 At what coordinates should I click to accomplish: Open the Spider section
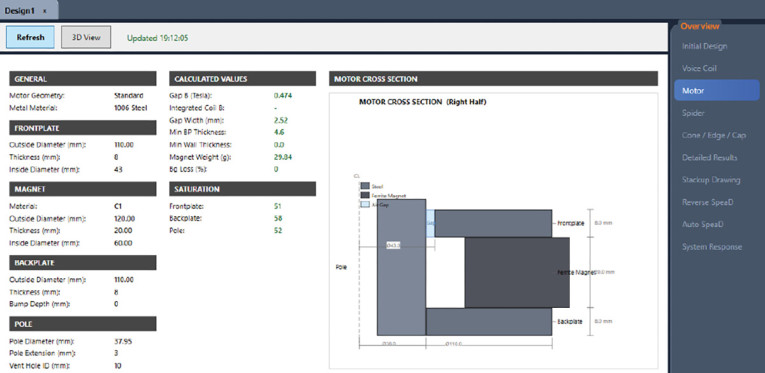pos(693,113)
